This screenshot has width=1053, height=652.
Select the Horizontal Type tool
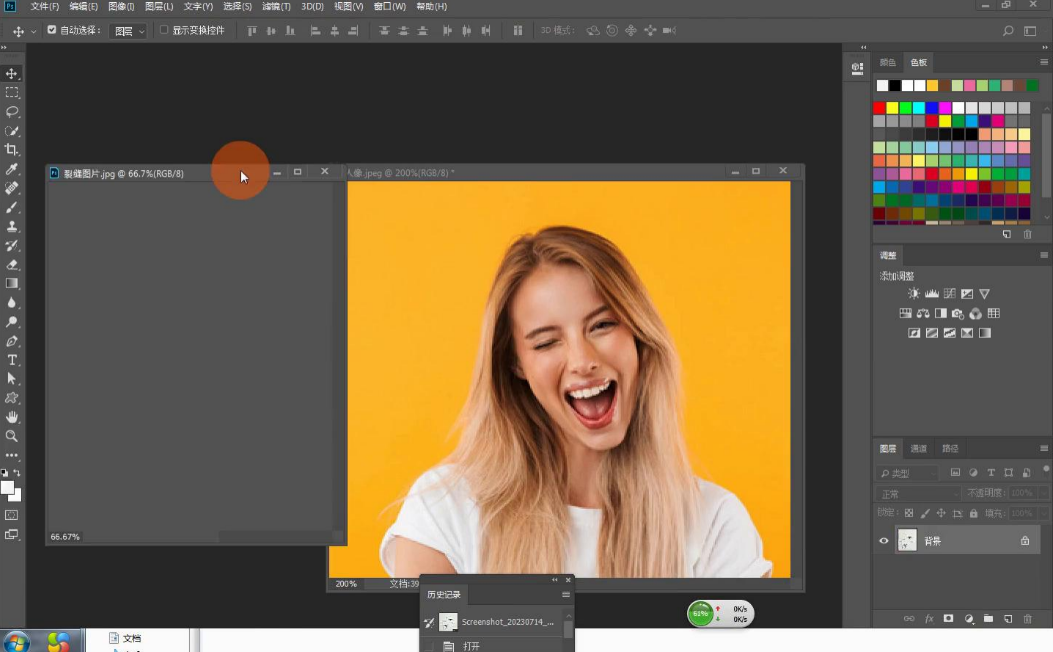click(12, 360)
